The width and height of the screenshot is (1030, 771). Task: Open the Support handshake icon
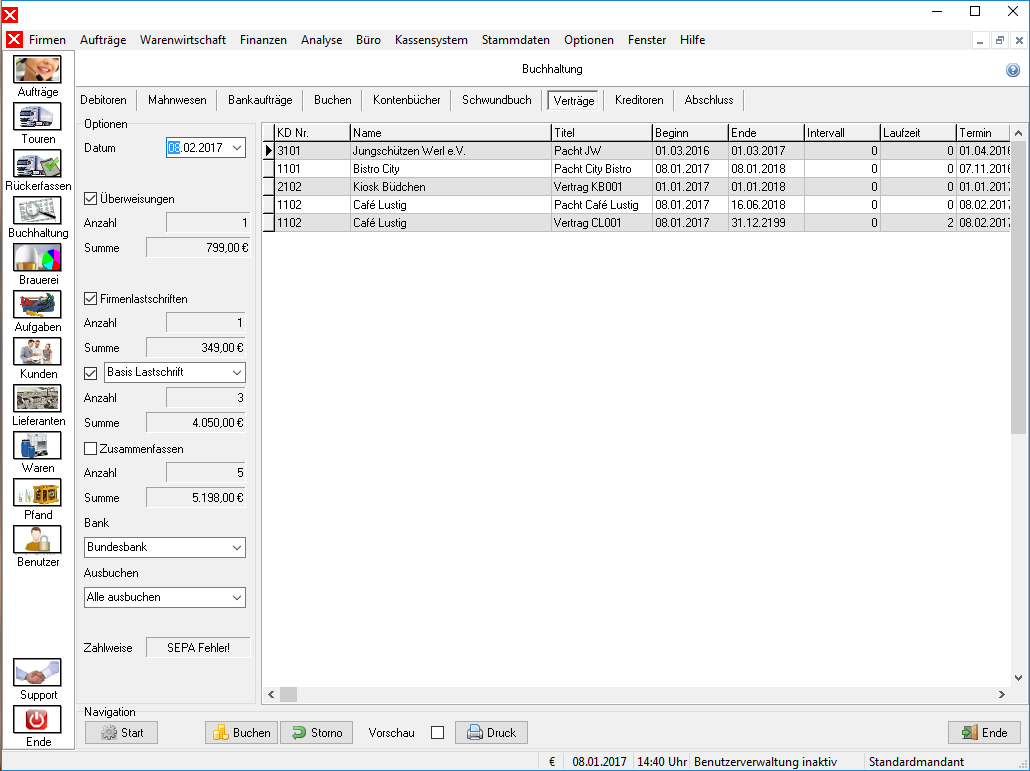pos(37,672)
